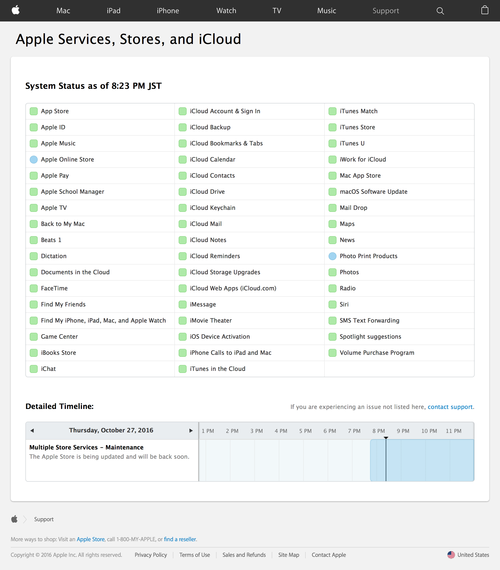The width and height of the screenshot is (500, 570).
Task: Click the Documents in the Cloud label
Action: (75, 272)
